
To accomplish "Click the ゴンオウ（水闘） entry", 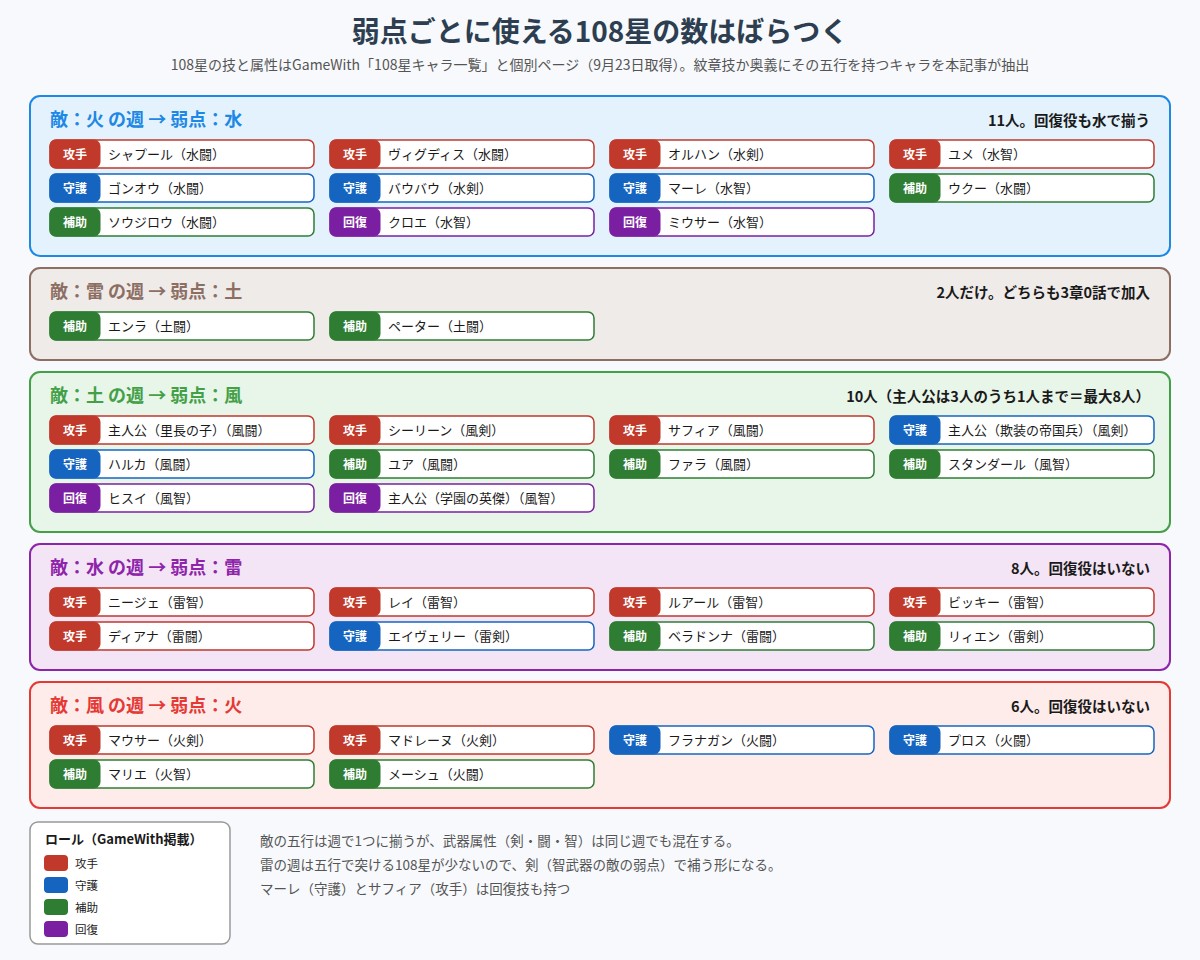I will (x=182, y=188).
